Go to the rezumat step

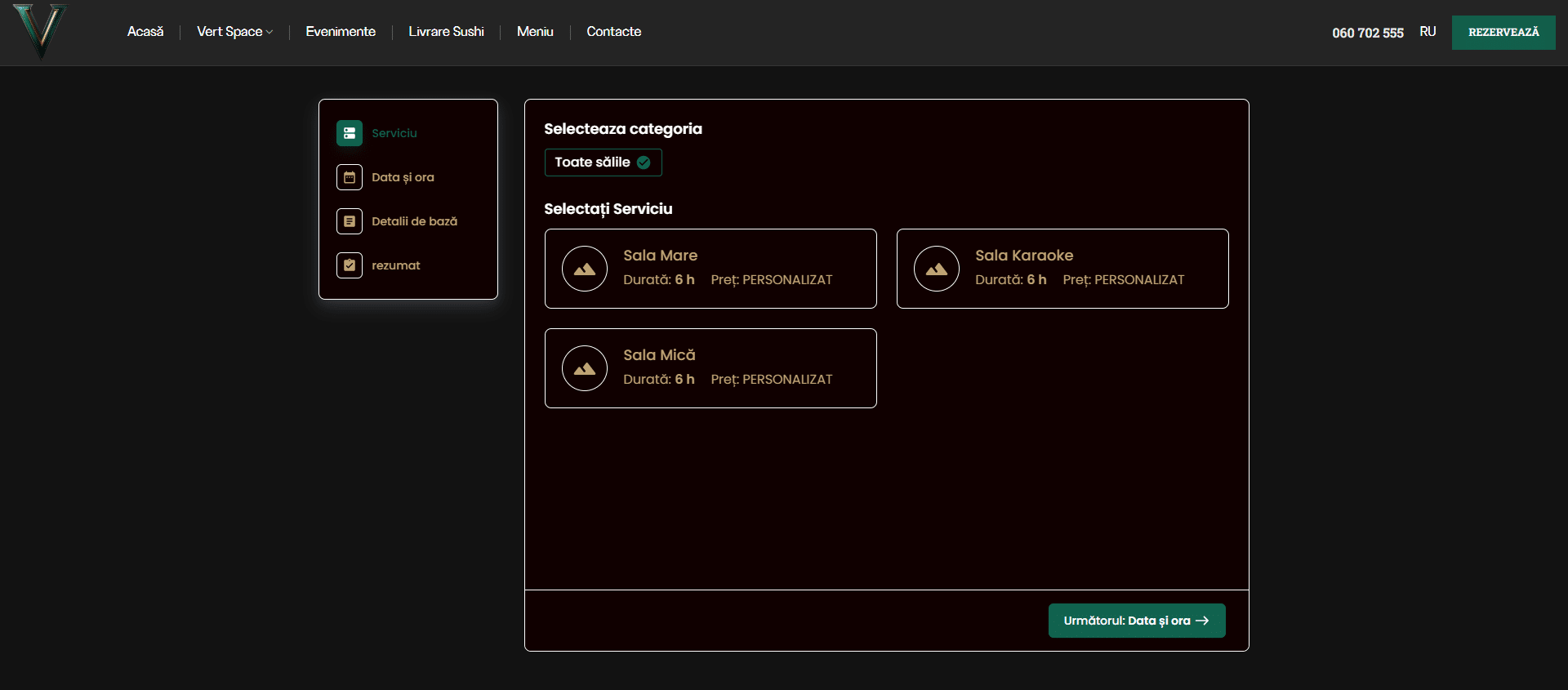(x=396, y=265)
